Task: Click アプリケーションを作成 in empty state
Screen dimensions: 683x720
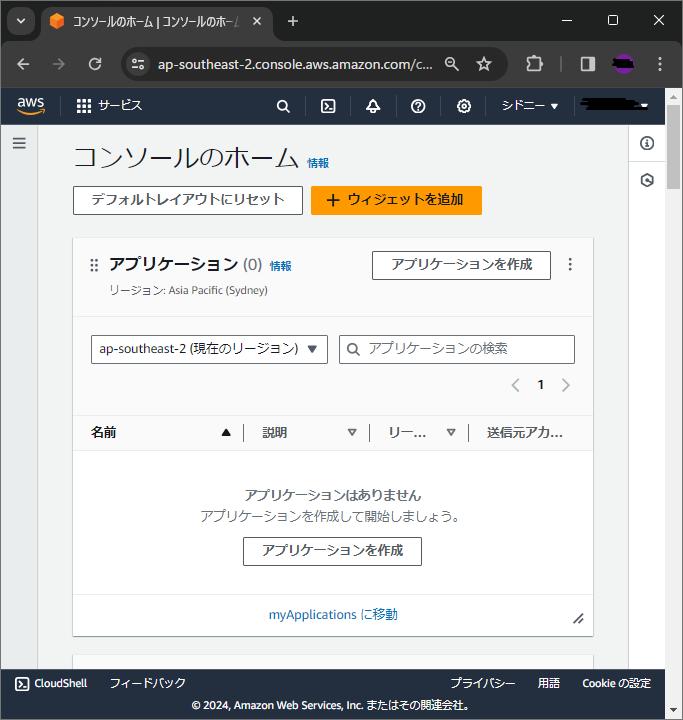Action: click(x=332, y=551)
